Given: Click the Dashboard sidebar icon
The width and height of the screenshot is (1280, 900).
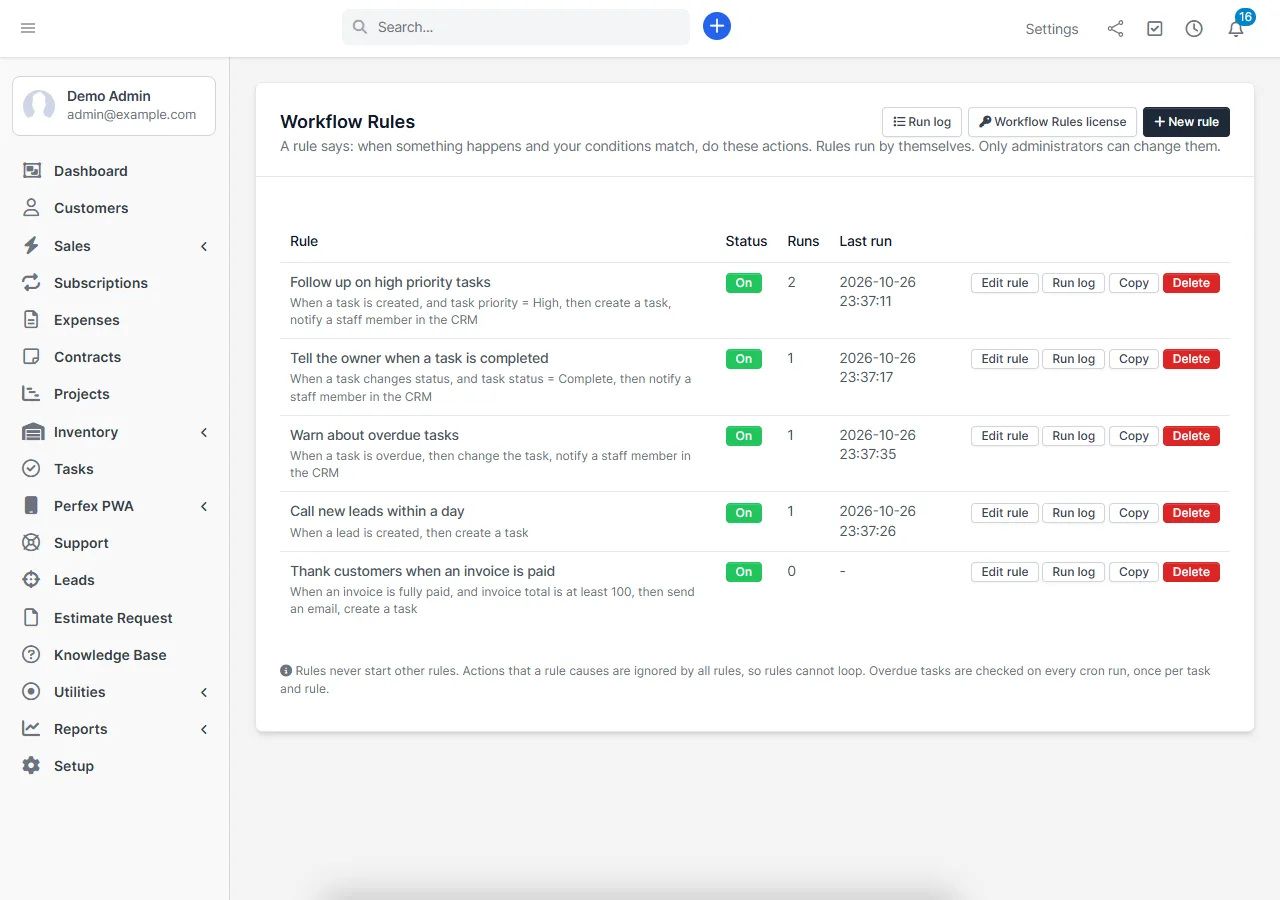Looking at the screenshot, I should [32, 171].
